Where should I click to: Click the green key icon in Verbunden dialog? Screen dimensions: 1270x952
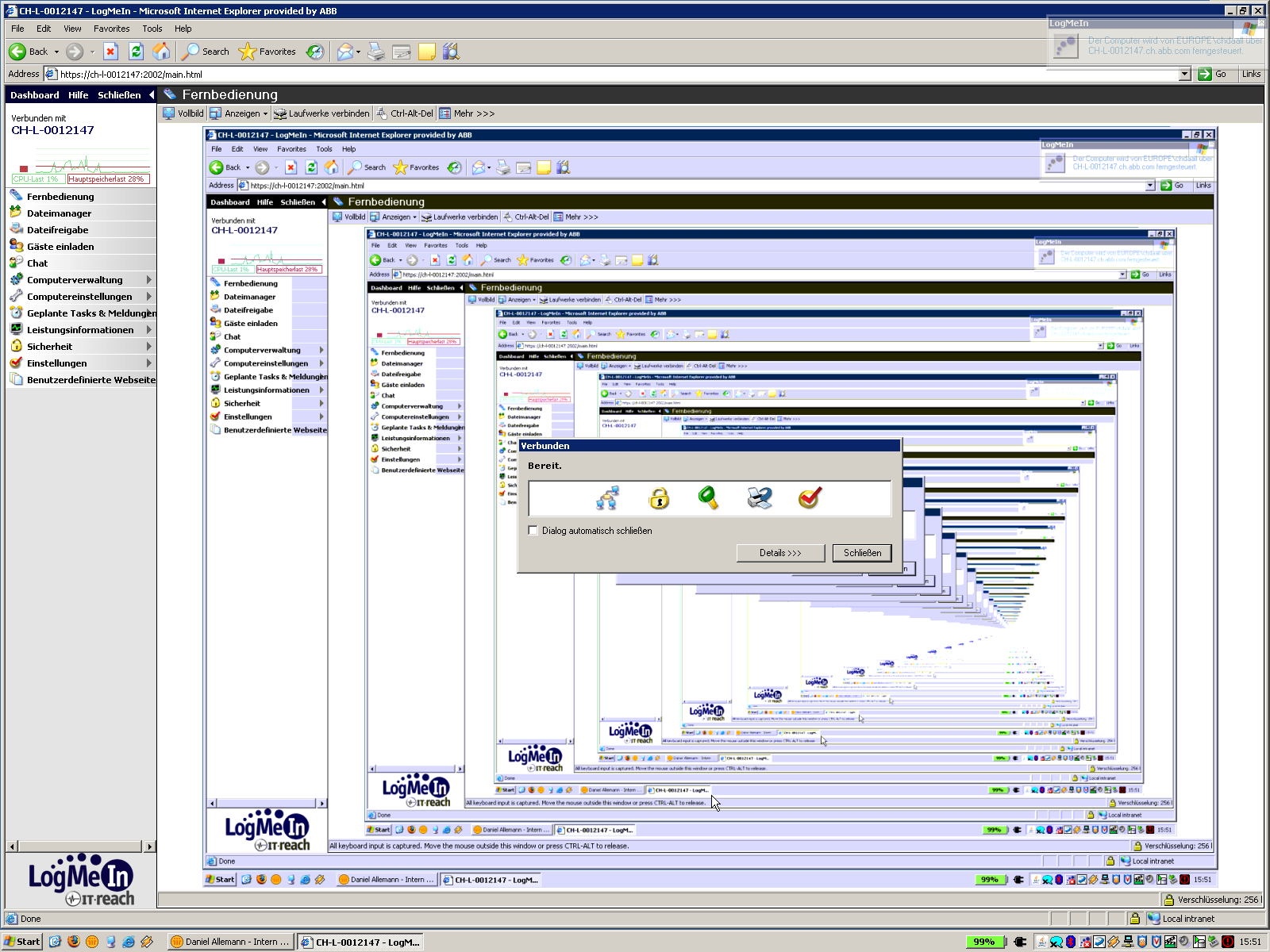(708, 498)
